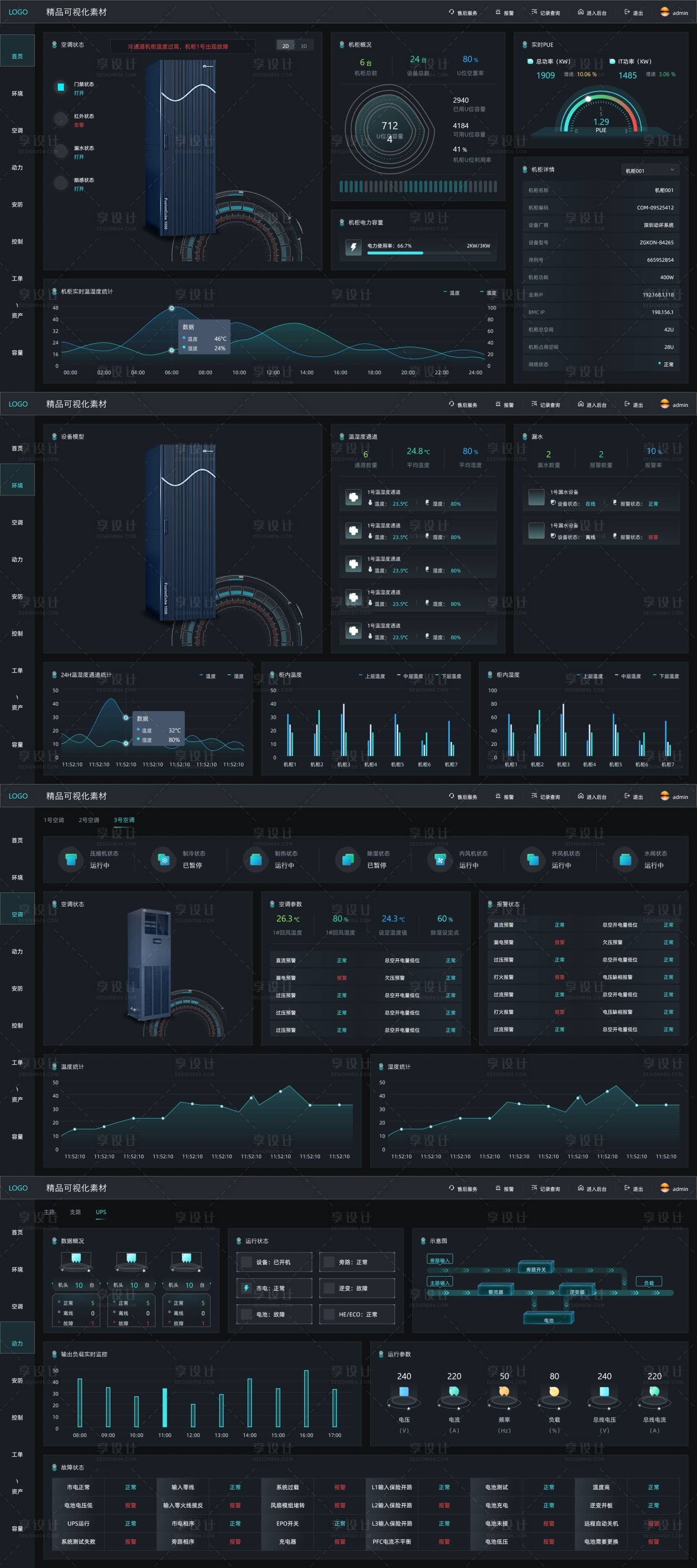Click the 市电 lightning status icon
Viewport: 697px width, 1568px height.
(246, 1288)
